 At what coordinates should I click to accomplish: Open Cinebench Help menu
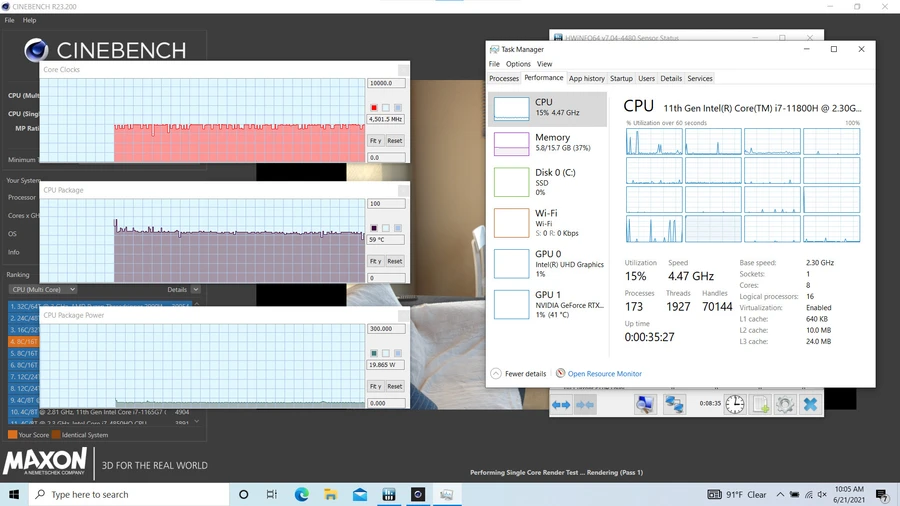[x=29, y=20]
